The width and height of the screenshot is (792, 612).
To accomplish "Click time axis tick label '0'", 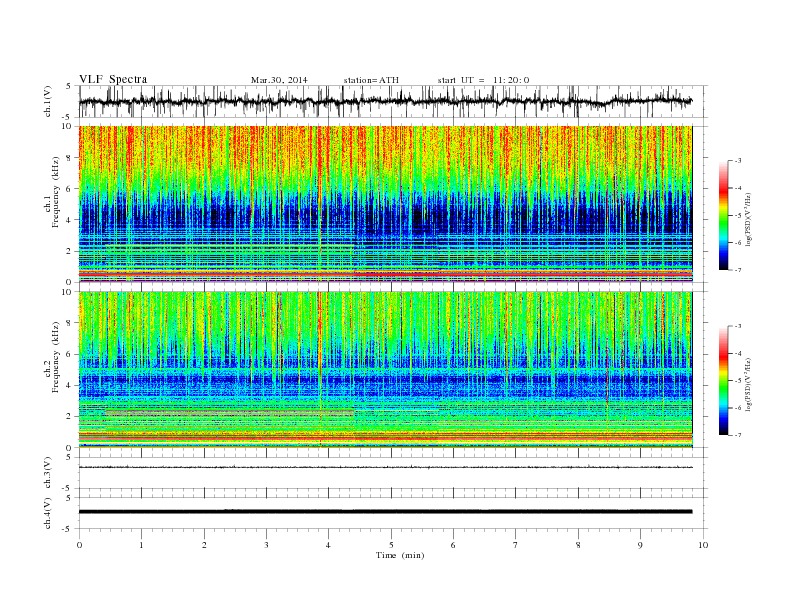I will [79, 545].
